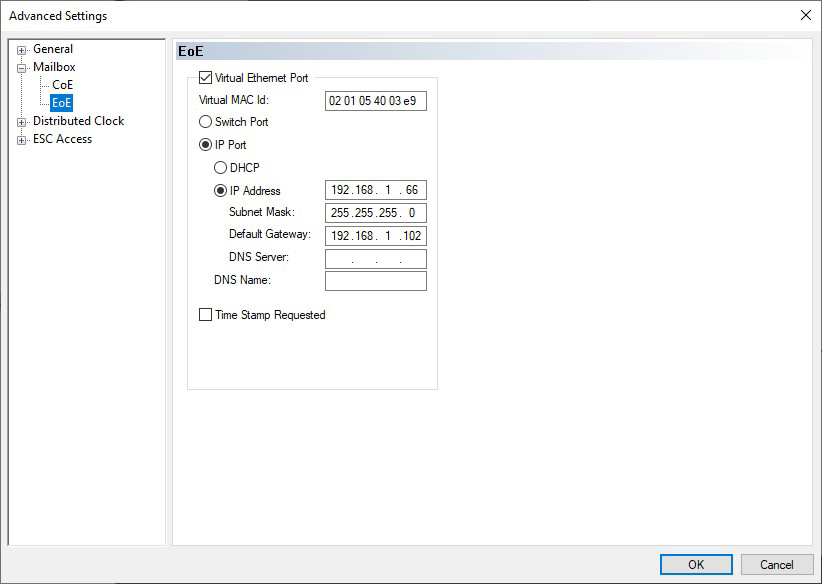
Task: Expand the General tree node
Action: (22, 50)
